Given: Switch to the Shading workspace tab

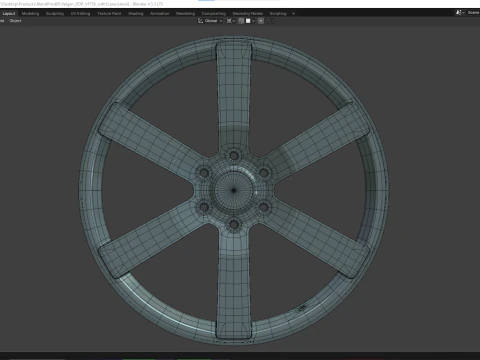Looking at the screenshot, I should pos(136,14).
